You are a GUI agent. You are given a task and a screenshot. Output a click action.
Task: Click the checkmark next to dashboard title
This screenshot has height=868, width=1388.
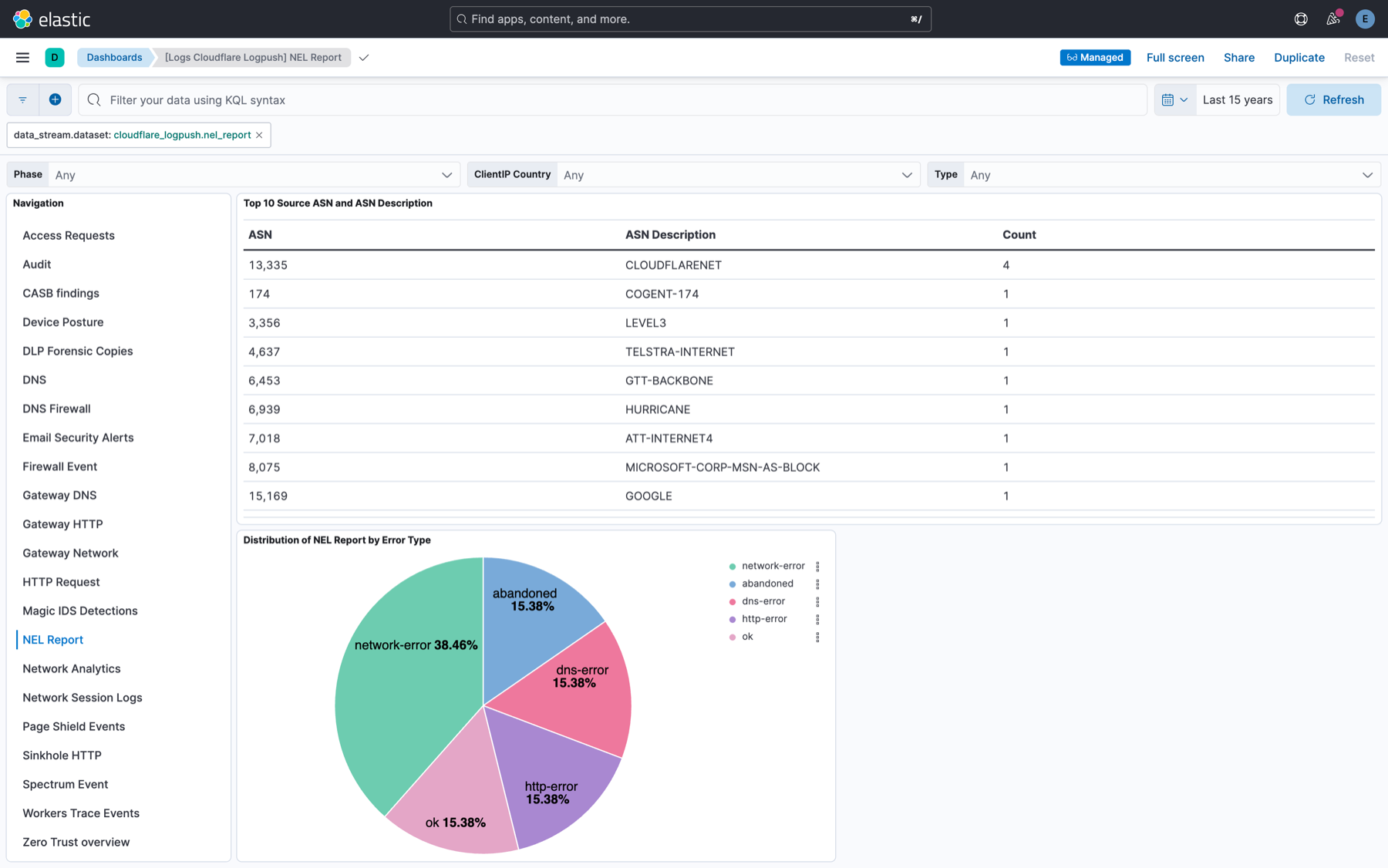tap(364, 57)
